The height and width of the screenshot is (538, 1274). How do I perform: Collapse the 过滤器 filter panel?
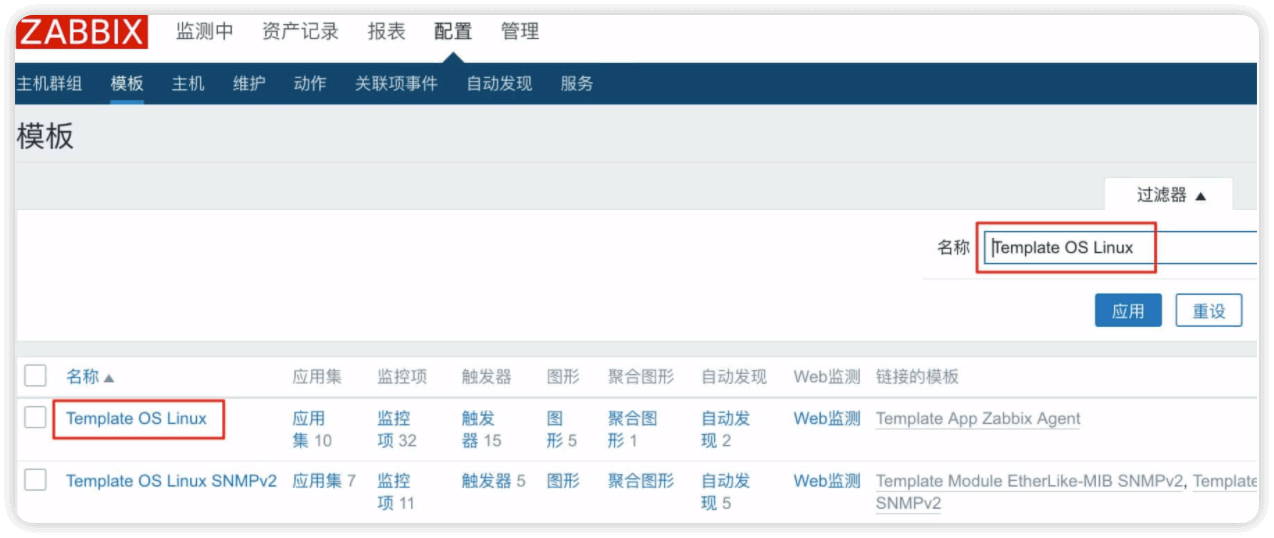point(1170,195)
